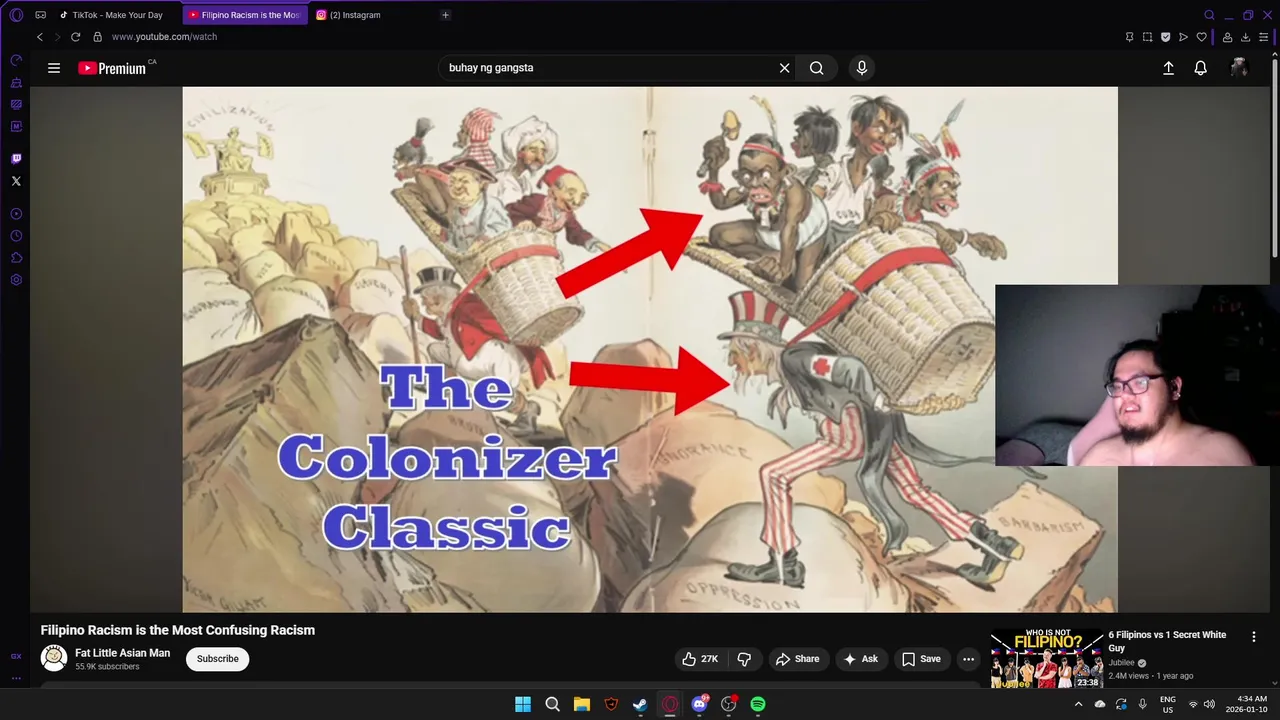Image resolution: width=1280 pixels, height=720 pixels.
Task: Open options menu for Jubilee suggested video
Action: [1253, 636]
